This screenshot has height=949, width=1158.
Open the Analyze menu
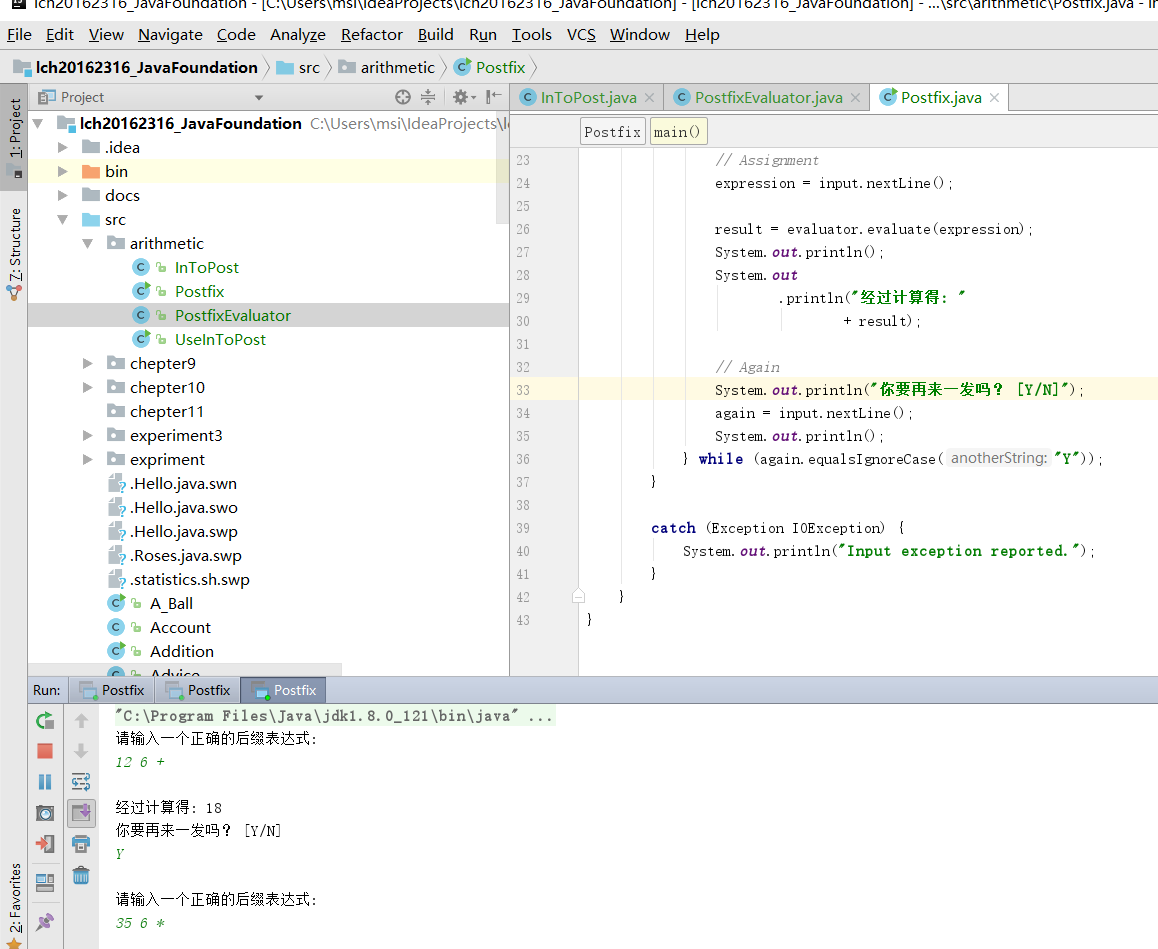click(x=298, y=35)
